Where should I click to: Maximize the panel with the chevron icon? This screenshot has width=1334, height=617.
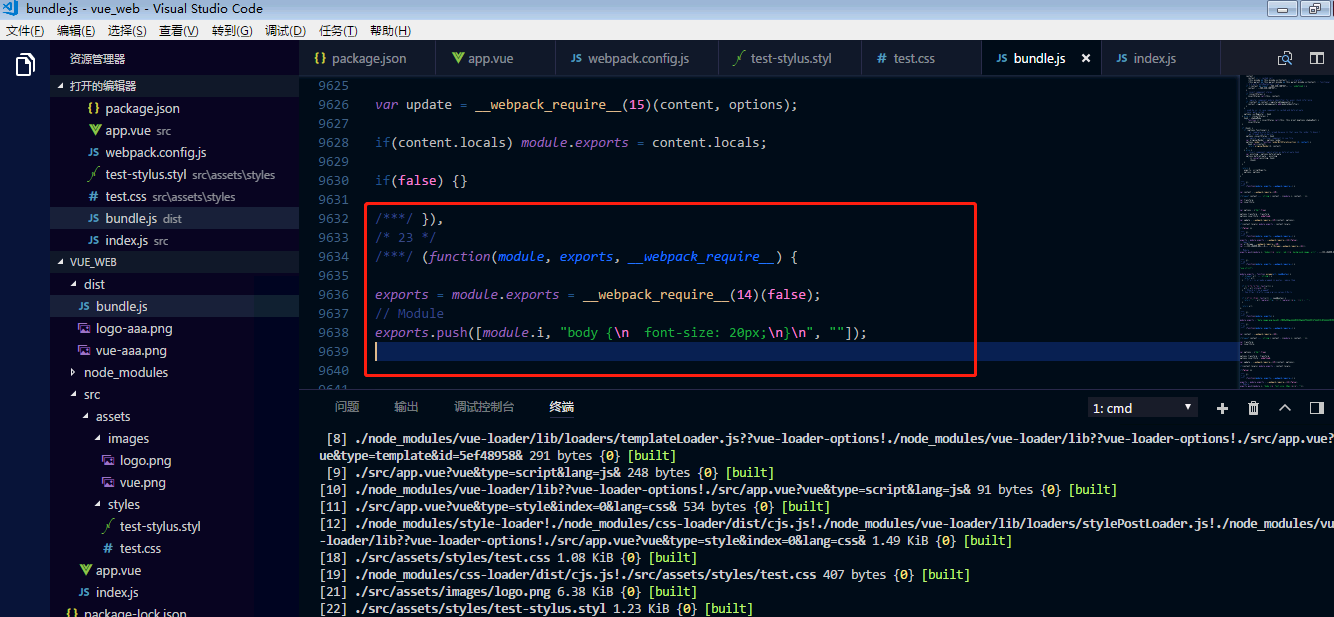[x=1285, y=406]
